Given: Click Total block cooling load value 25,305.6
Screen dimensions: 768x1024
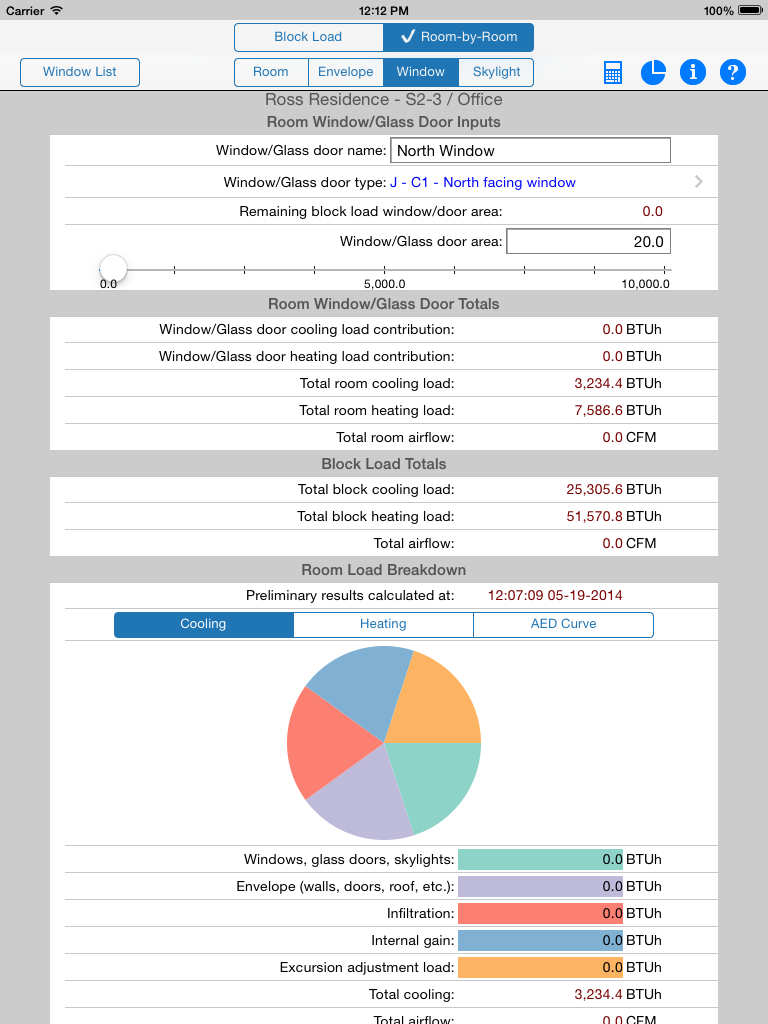Looking at the screenshot, I should [594, 489].
